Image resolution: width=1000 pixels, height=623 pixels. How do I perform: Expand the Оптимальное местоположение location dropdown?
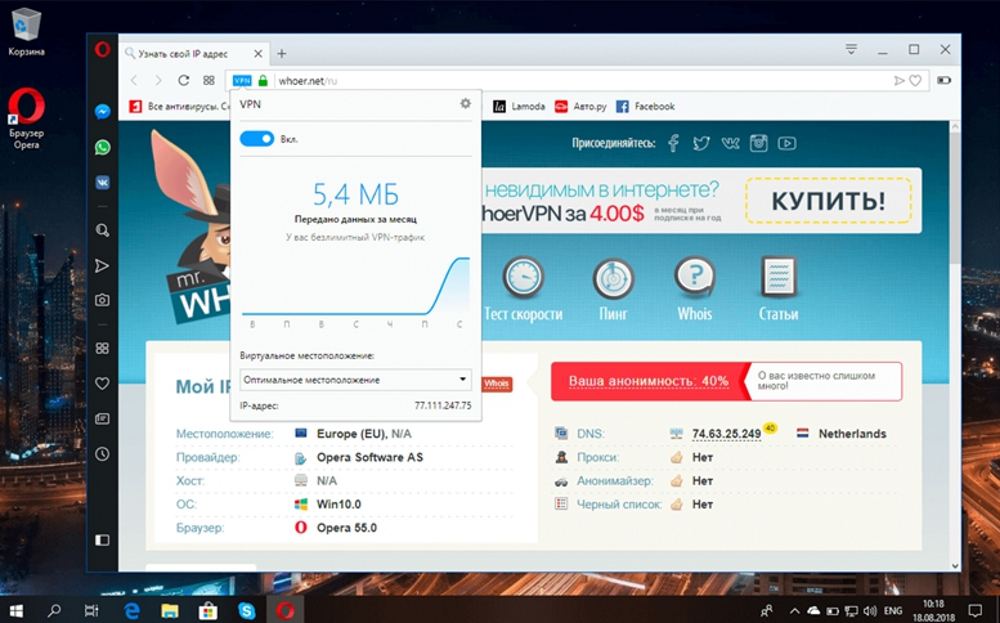356,379
